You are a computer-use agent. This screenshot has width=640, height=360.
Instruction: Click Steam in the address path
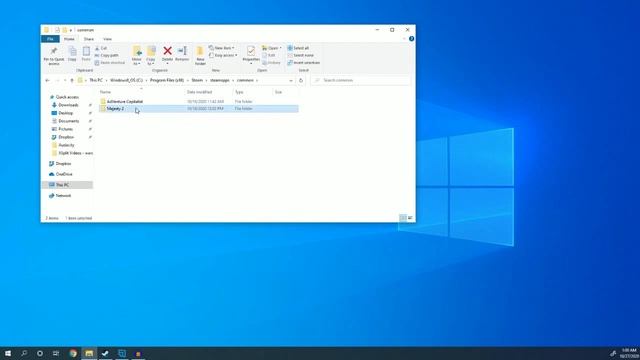(197, 80)
